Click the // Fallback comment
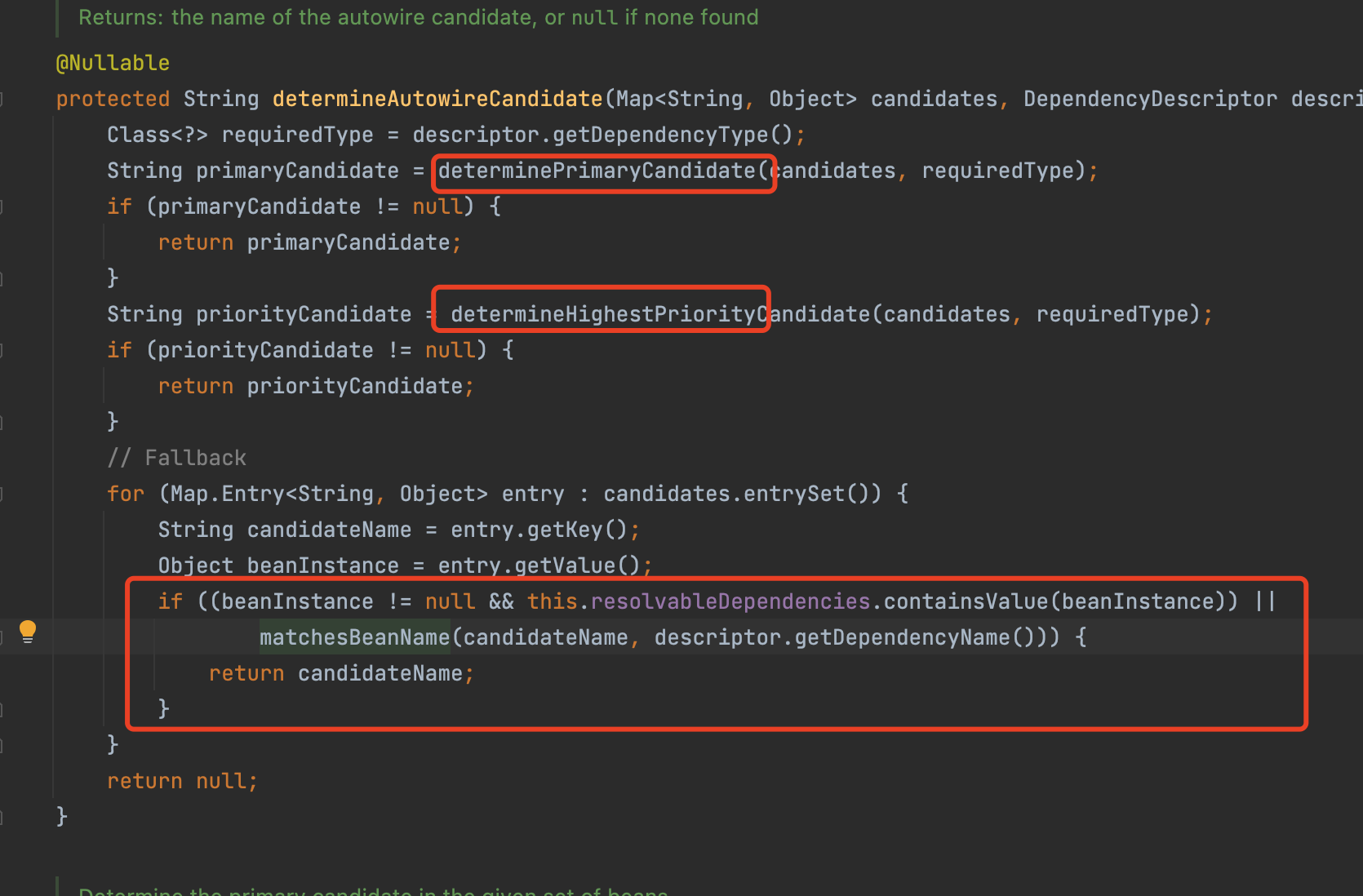 pos(176,458)
